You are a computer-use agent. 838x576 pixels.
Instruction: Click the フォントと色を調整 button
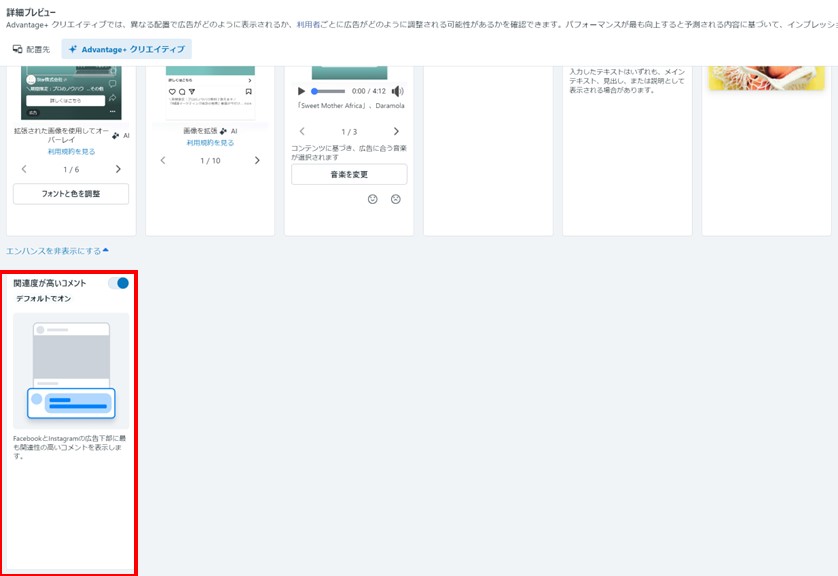[x=71, y=194]
